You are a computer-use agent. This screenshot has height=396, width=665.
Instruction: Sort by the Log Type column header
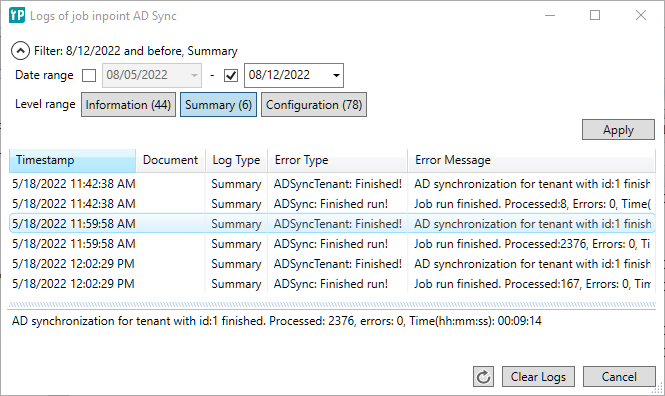click(236, 160)
